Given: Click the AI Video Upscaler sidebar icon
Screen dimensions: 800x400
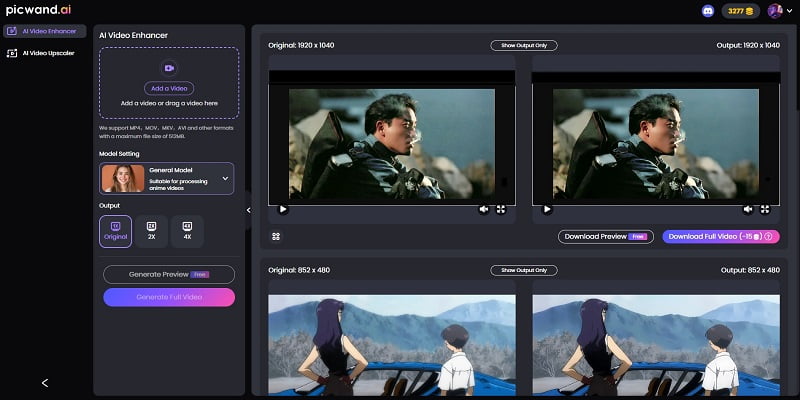Looking at the screenshot, I should click(x=12, y=53).
